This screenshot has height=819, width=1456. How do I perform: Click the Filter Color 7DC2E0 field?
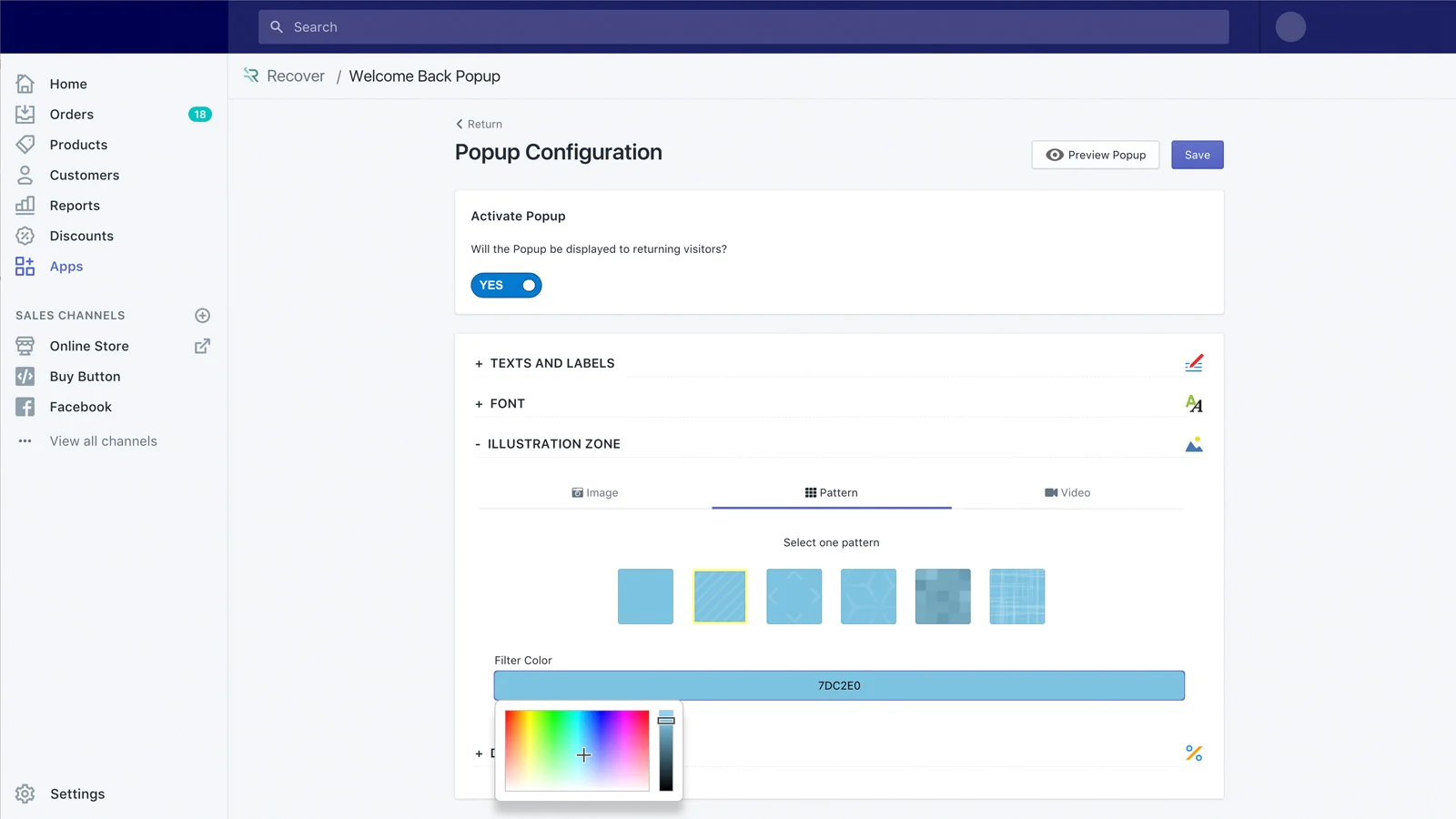(839, 685)
